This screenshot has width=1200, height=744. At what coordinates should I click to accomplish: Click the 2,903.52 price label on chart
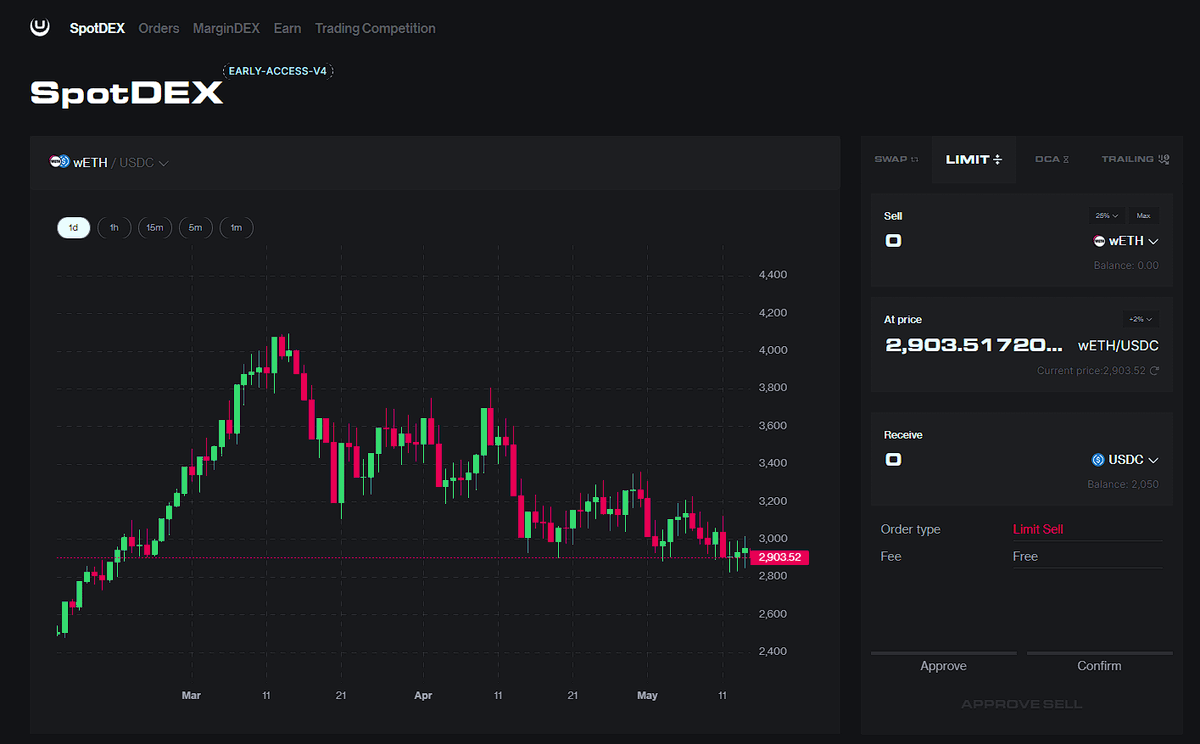pos(780,557)
